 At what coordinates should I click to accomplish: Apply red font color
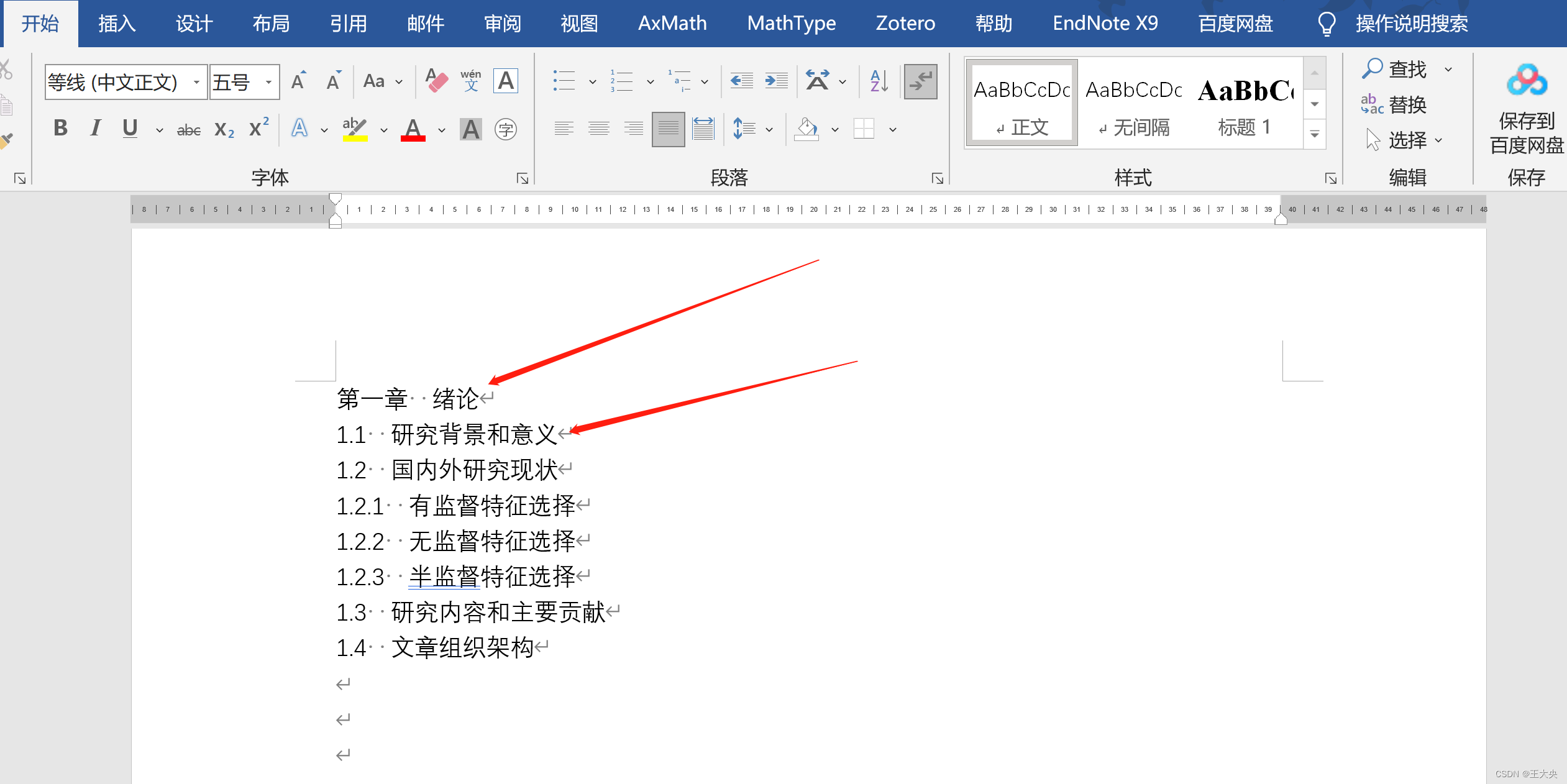click(413, 129)
